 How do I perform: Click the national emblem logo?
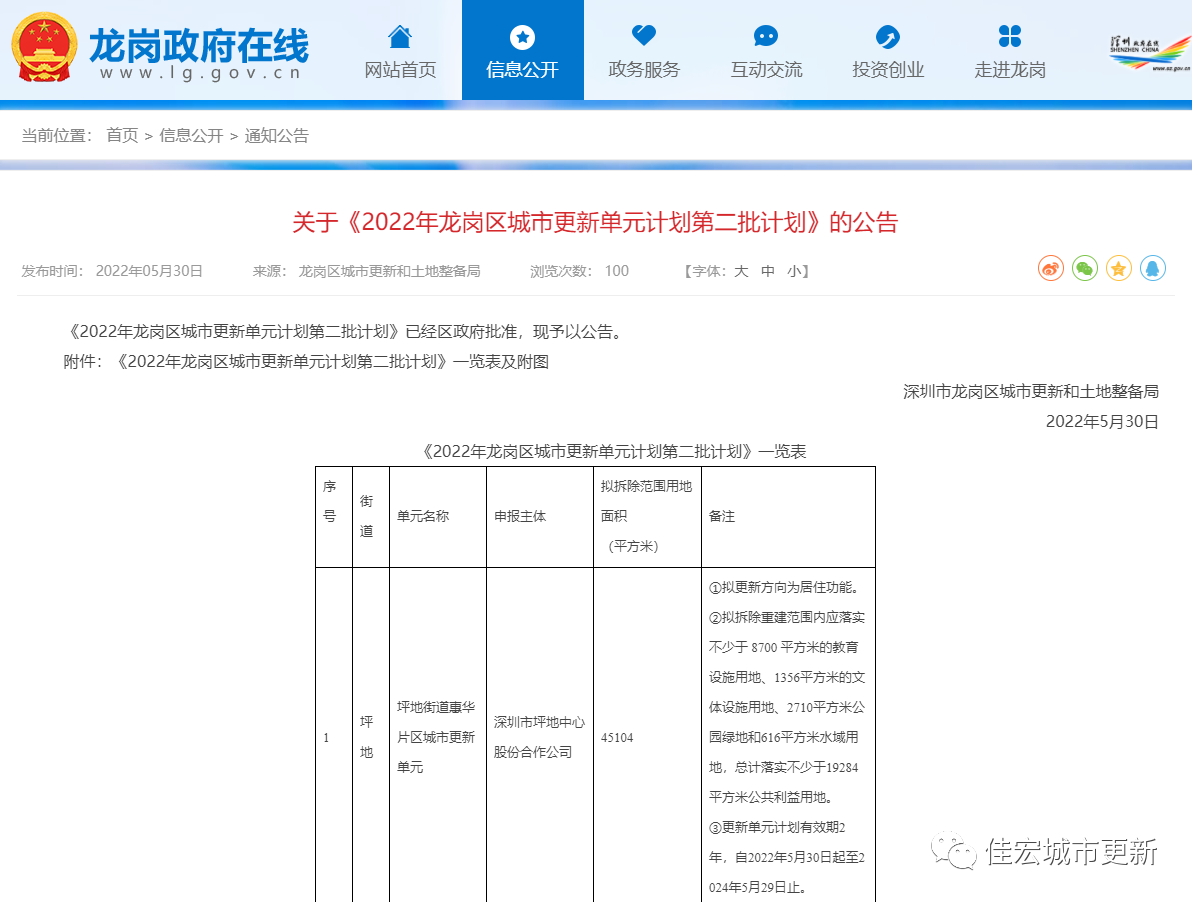(x=44, y=48)
